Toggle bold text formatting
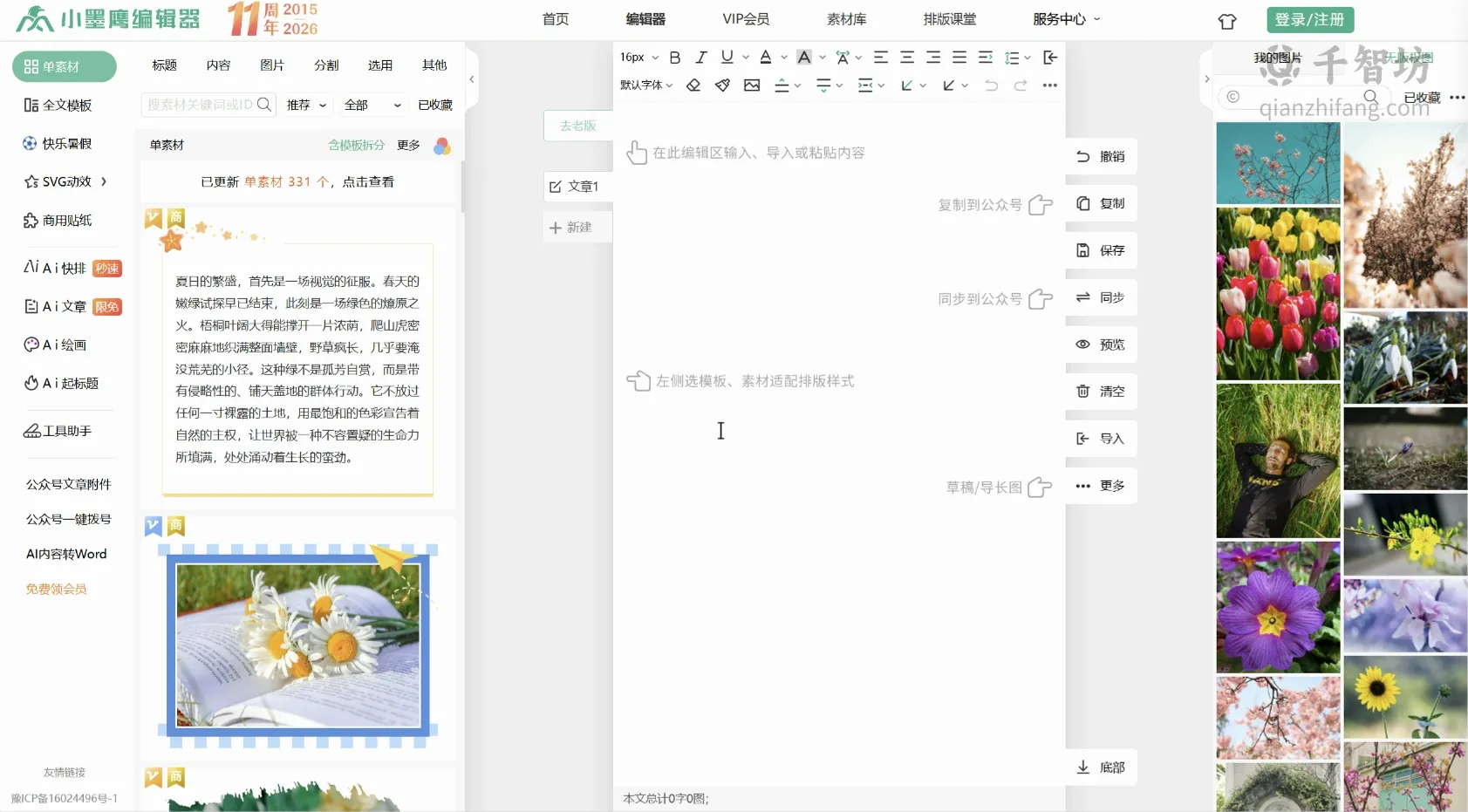This screenshot has width=1468, height=812. pyautogui.click(x=674, y=58)
